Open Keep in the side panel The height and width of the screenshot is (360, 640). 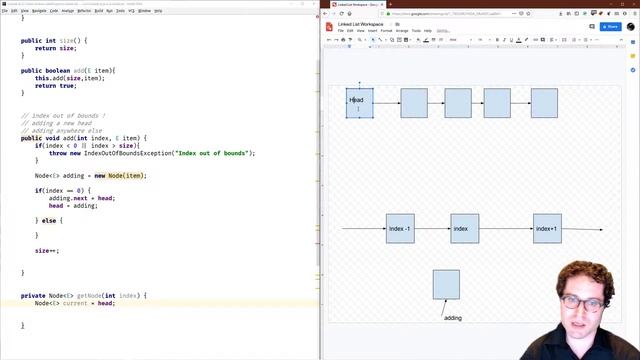coord(633,56)
